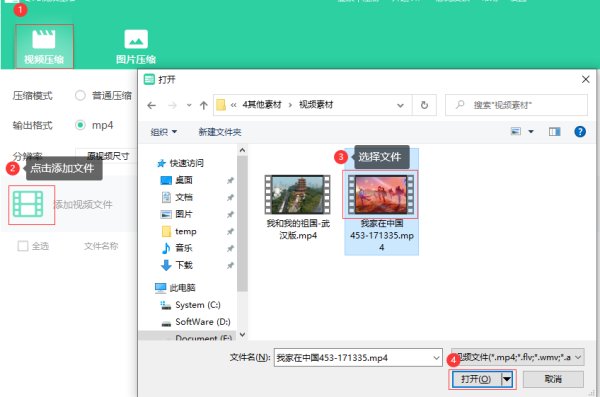This screenshot has width=600, height=397.
Task: Click the 打开(O) open button
Action: 476,379
